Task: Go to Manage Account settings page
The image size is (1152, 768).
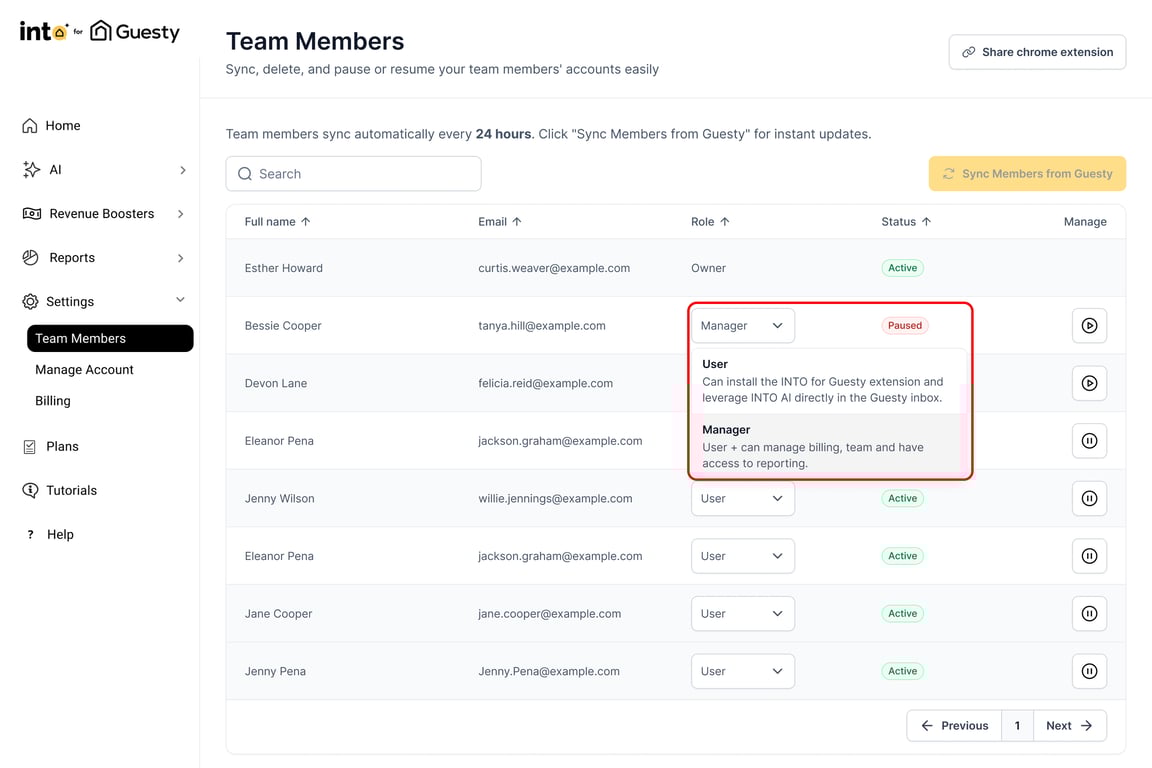Action: tap(84, 370)
